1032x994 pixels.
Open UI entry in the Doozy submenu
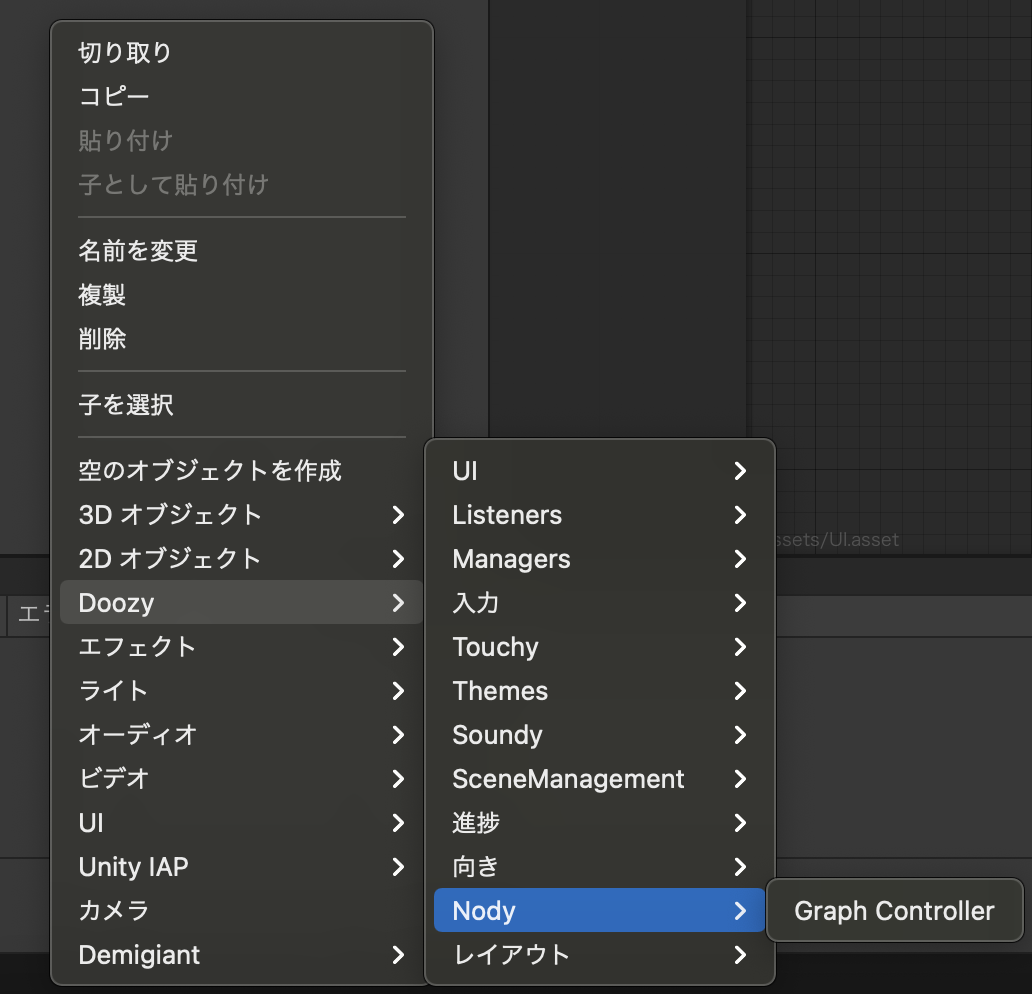point(600,471)
